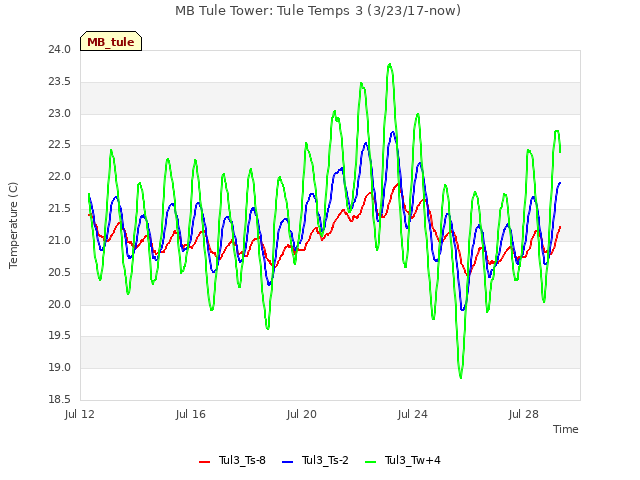The width and height of the screenshot is (640, 480).
Task: Click the Jul 28 x-axis tick label
Action: pyautogui.click(x=524, y=414)
